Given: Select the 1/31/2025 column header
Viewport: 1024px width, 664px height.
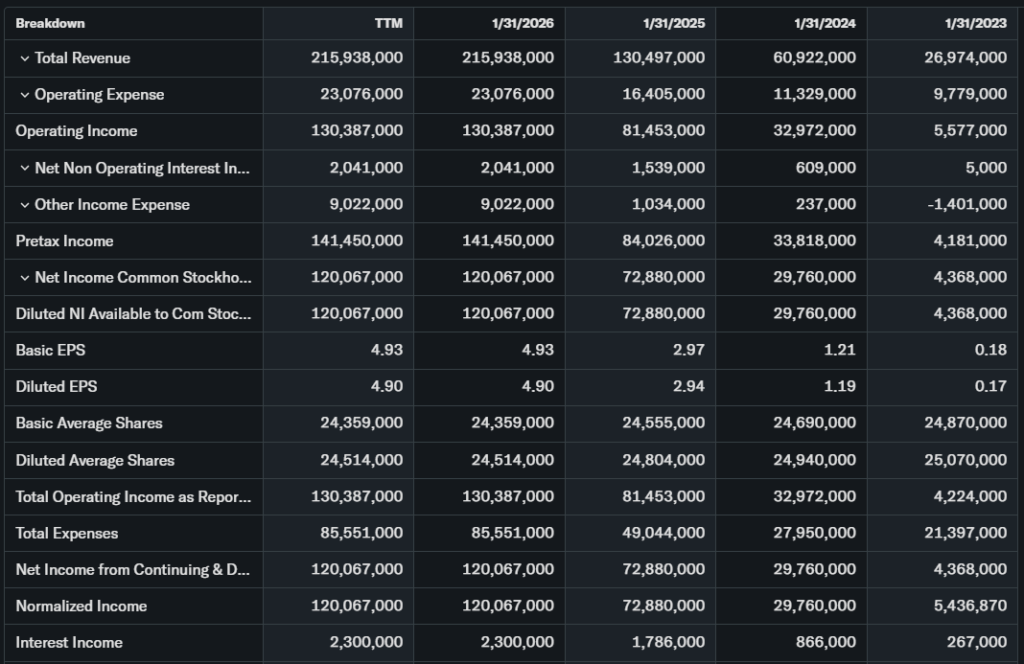Looking at the screenshot, I should [673, 23].
